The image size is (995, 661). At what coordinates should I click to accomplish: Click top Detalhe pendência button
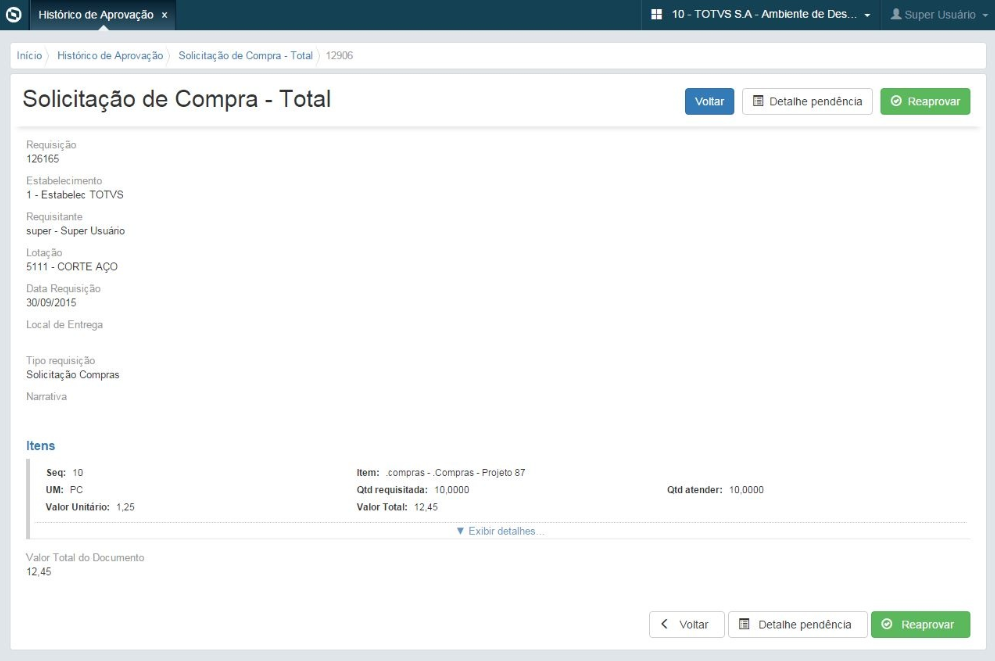[807, 101]
